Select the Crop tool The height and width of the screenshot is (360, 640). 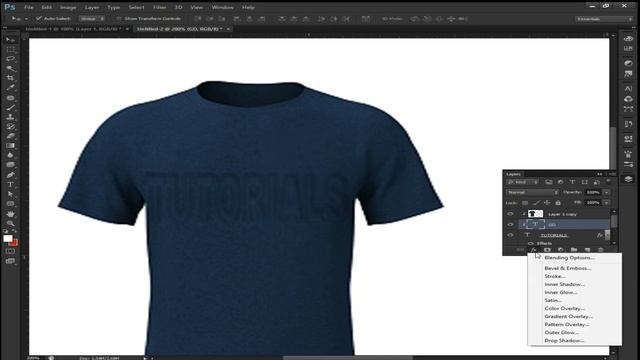tap(11, 78)
